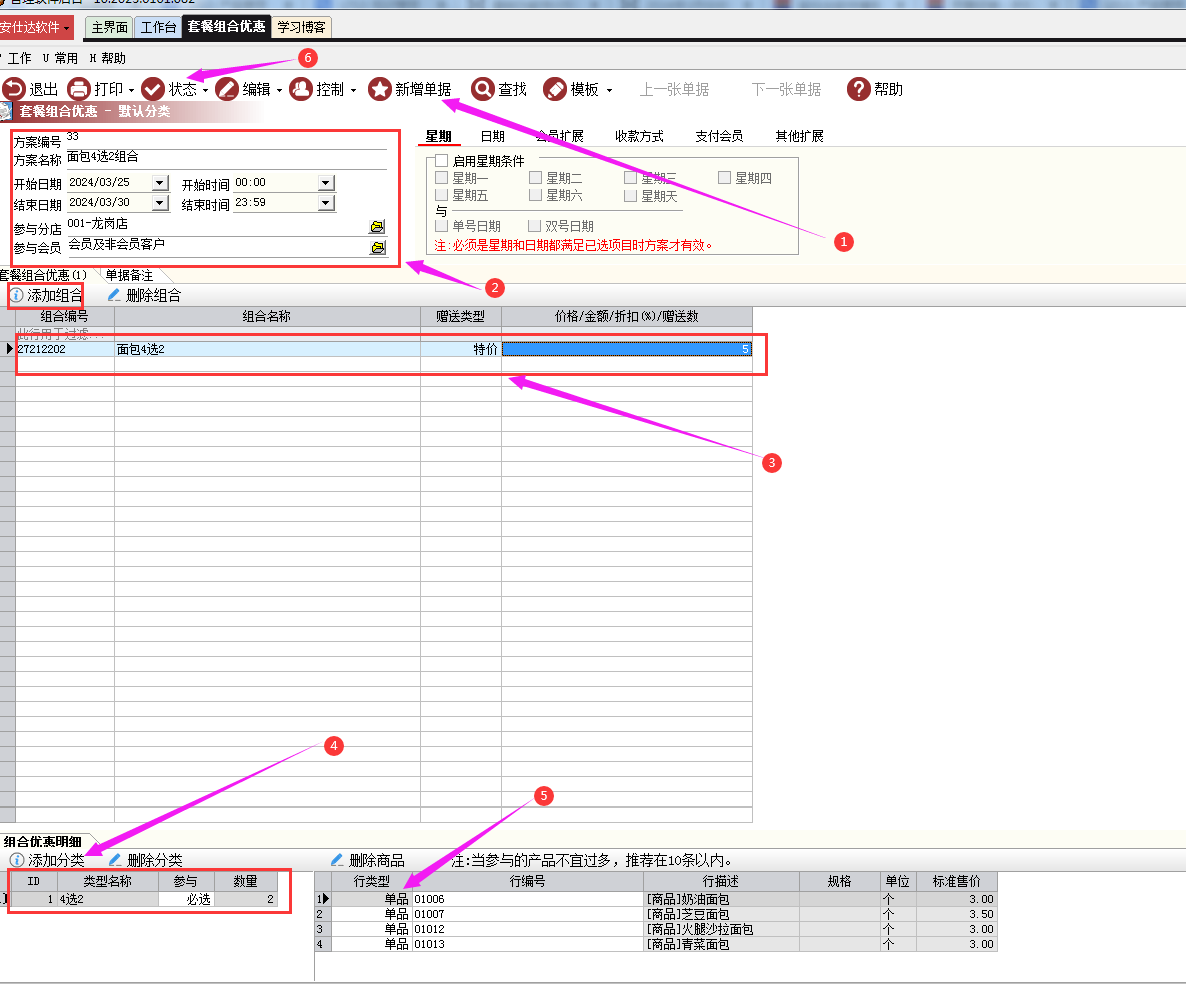Screen dimensions: 1186x984
Task: Select the 面包4选2 name cell
Action: 267,349
